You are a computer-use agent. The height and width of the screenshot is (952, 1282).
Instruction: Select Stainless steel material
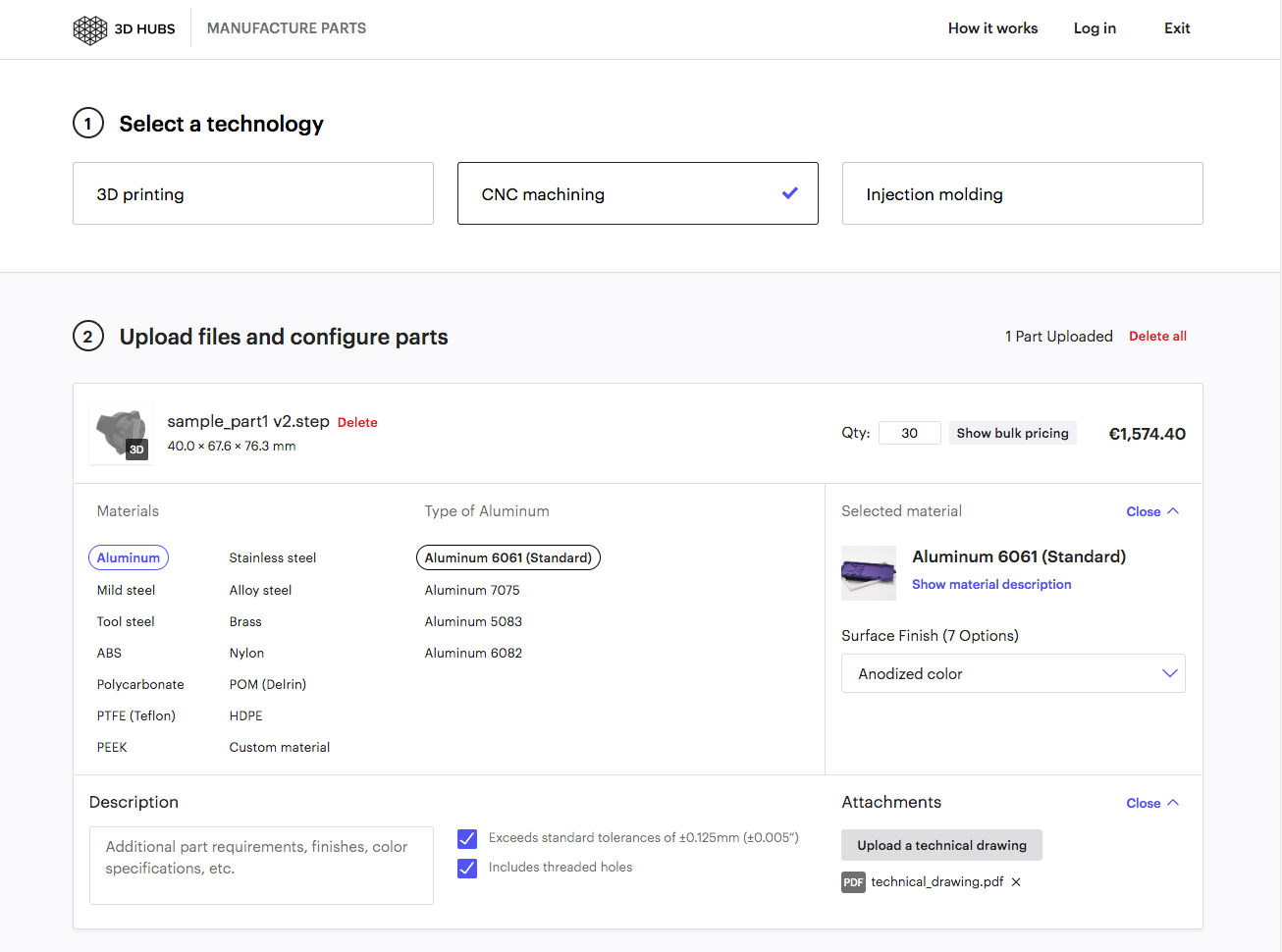point(273,557)
